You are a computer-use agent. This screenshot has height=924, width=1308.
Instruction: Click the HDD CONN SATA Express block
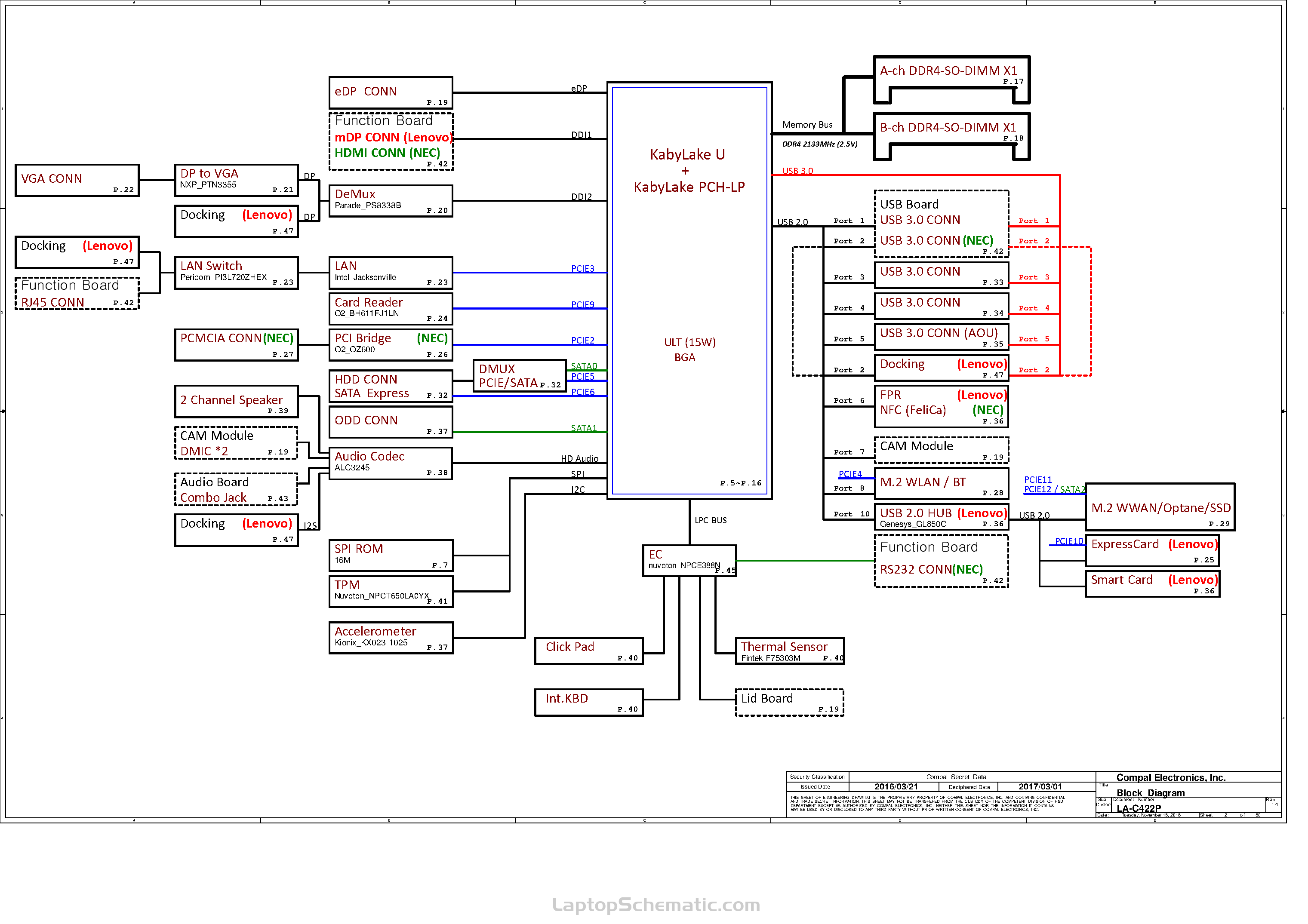pyautogui.click(x=391, y=386)
